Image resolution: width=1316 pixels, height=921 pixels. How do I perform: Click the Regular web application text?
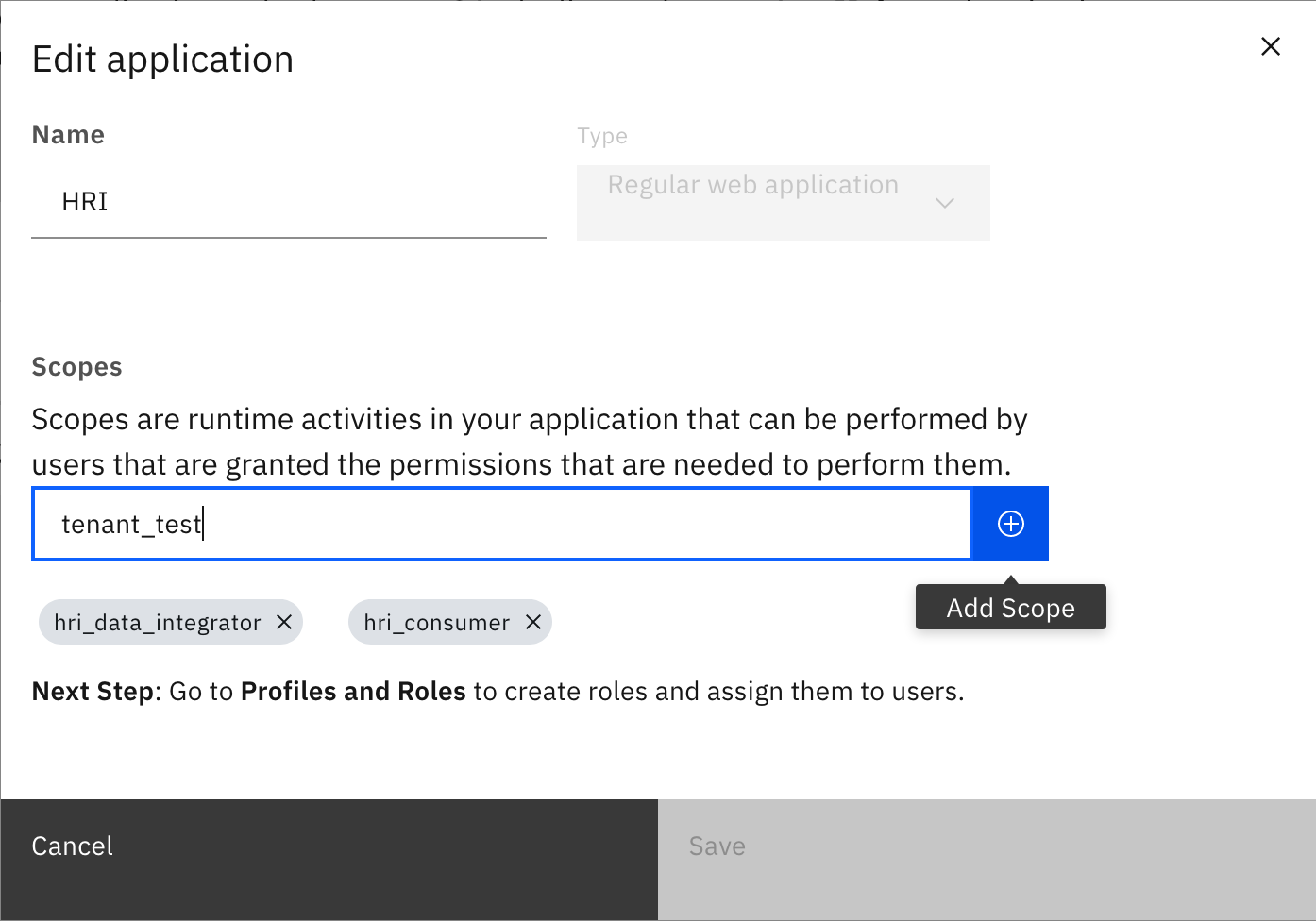click(753, 185)
